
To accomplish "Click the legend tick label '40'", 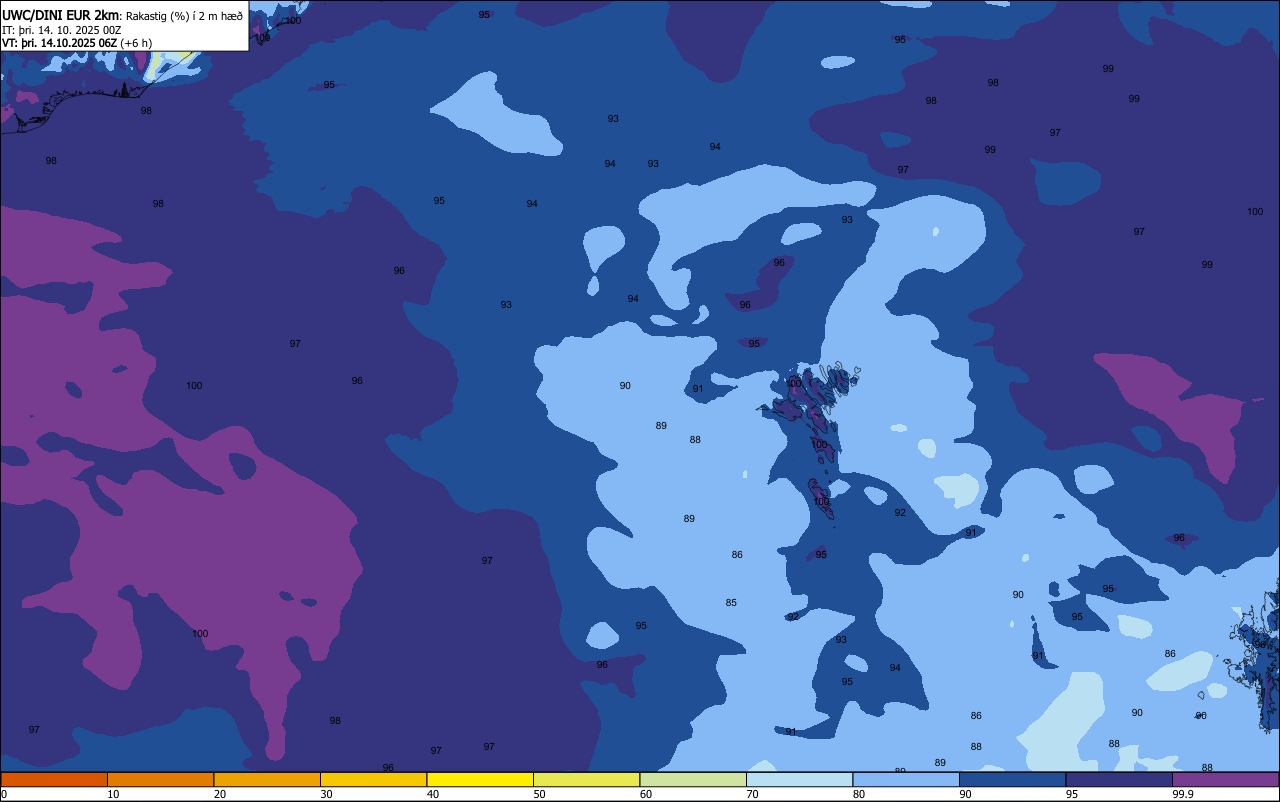I will [433, 794].
